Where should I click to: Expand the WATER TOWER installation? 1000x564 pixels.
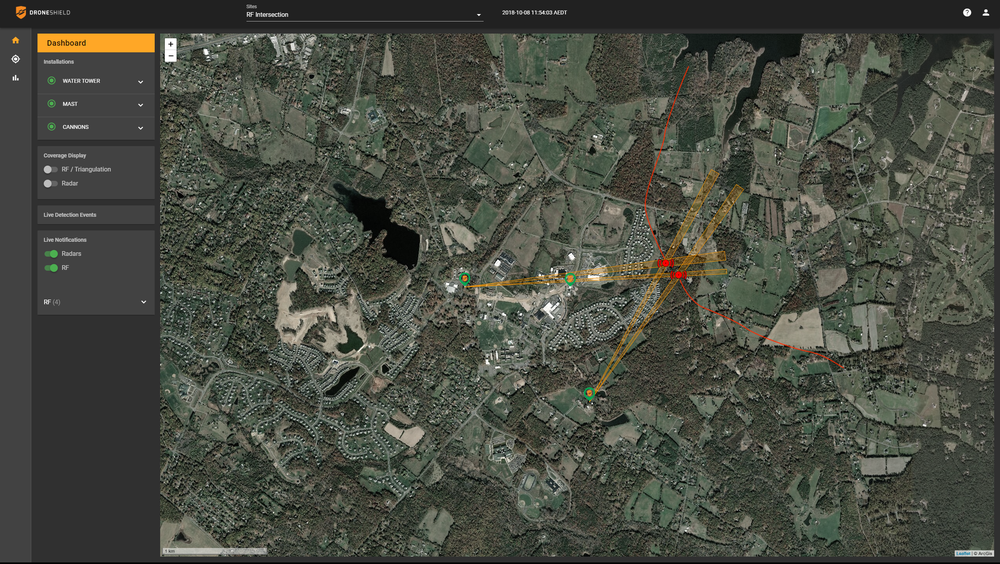pos(96,81)
